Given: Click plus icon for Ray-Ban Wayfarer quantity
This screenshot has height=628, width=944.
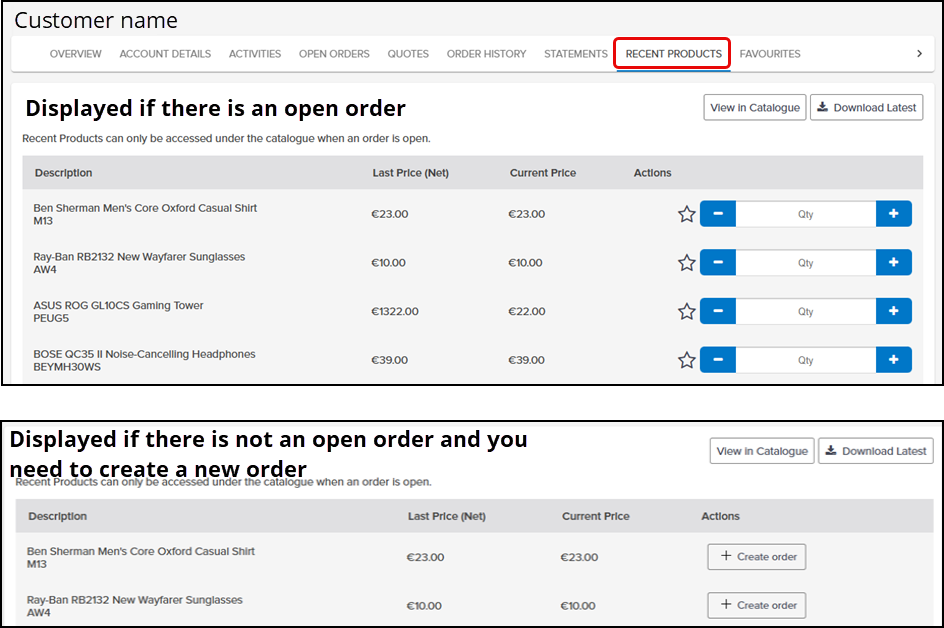Looking at the screenshot, I should [893, 262].
